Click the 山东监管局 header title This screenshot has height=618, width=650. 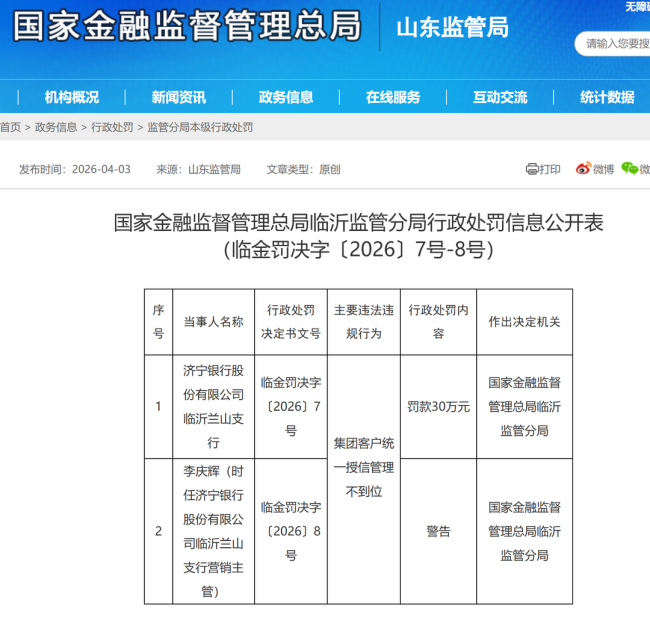click(452, 28)
